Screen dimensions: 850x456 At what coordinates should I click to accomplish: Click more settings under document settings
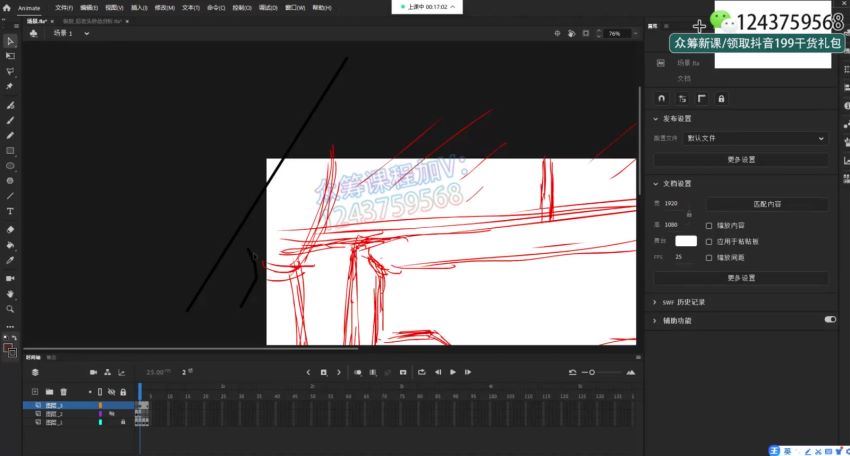click(x=741, y=278)
